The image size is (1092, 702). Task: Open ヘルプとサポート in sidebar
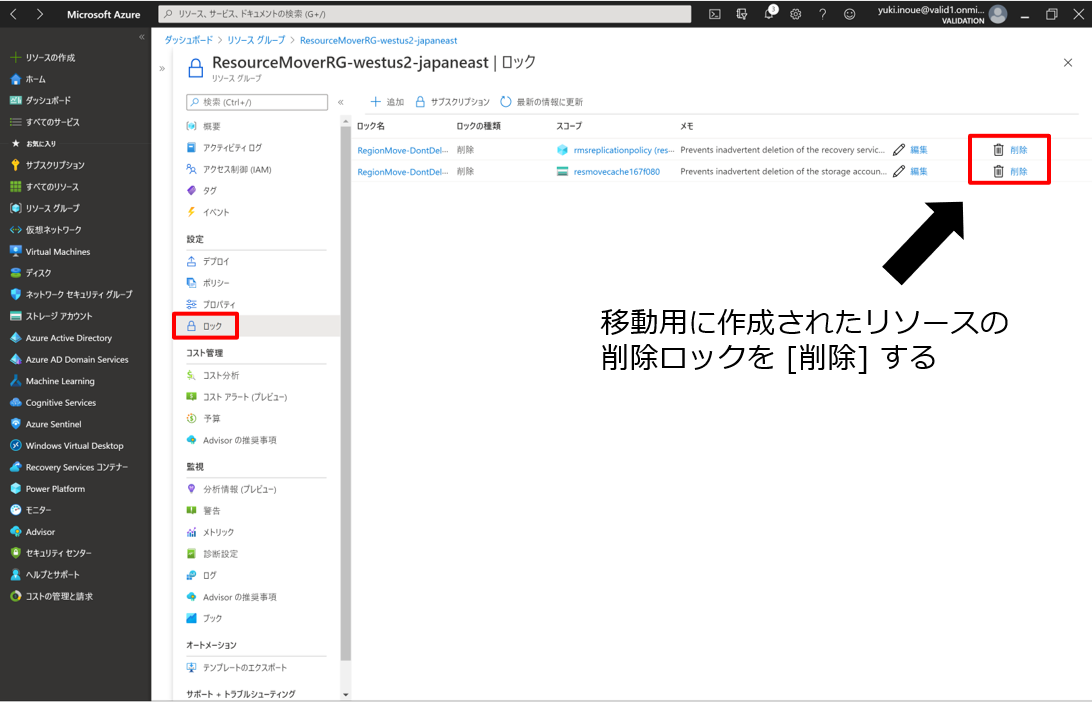pos(45,575)
